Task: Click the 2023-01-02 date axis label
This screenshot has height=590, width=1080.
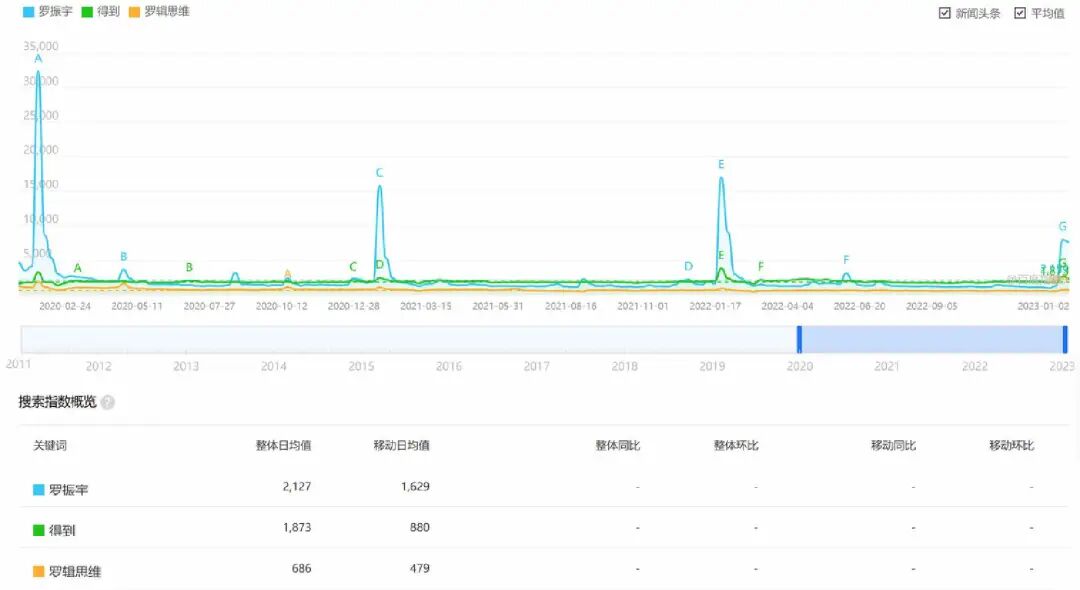Action: click(x=1043, y=306)
